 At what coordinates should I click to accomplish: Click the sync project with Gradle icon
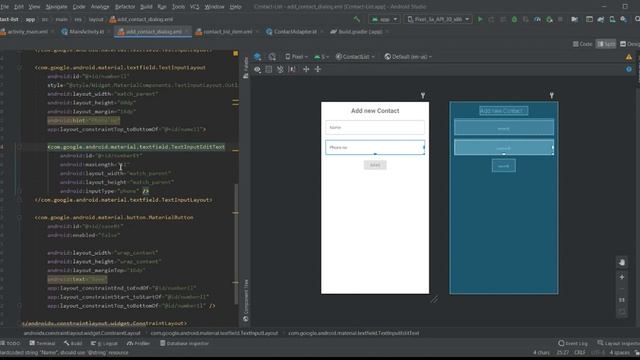click(601, 19)
